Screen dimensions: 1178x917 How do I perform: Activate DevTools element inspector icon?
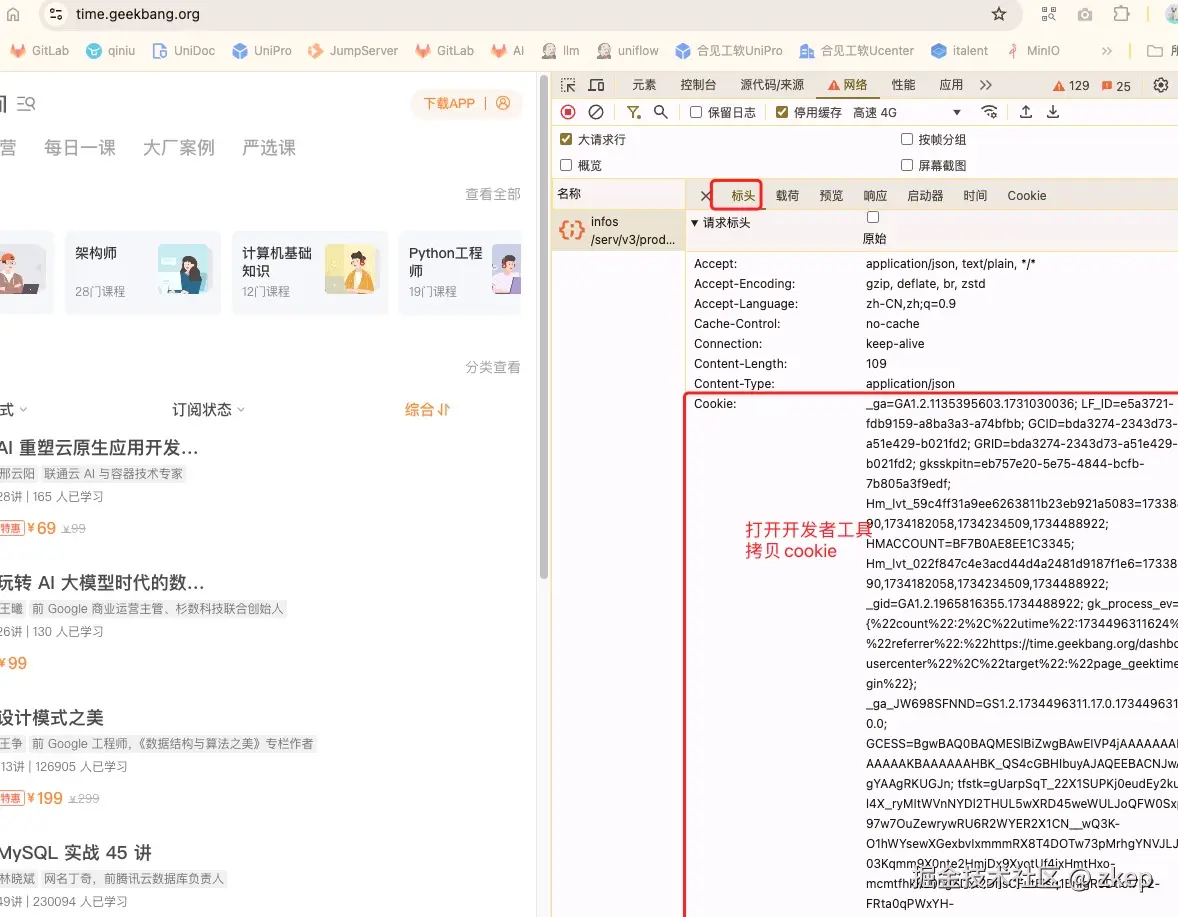tap(569, 85)
